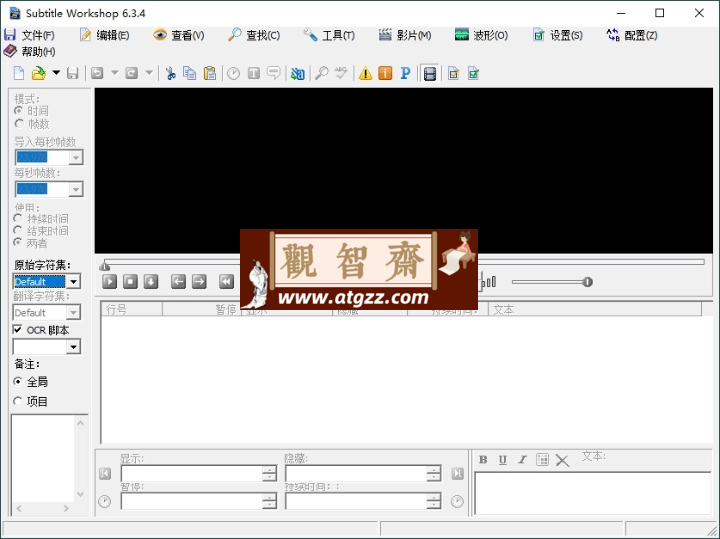The width and height of the screenshot is (720, 539).
Task: Click the Redo toolbar icon
Action: (132, 73)
